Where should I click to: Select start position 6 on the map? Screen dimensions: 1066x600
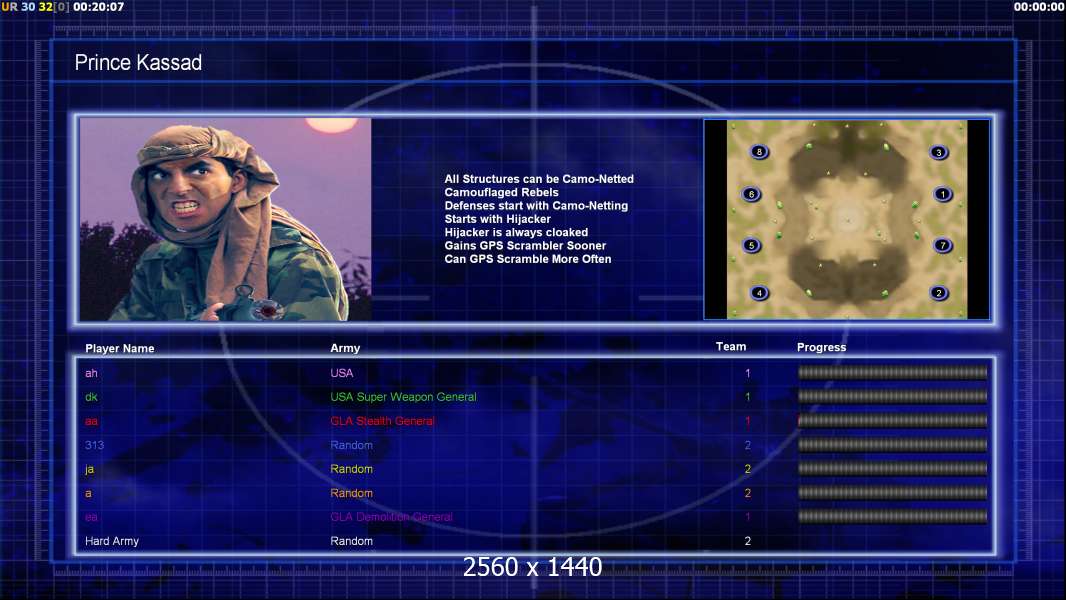click(x=751, y=194)
